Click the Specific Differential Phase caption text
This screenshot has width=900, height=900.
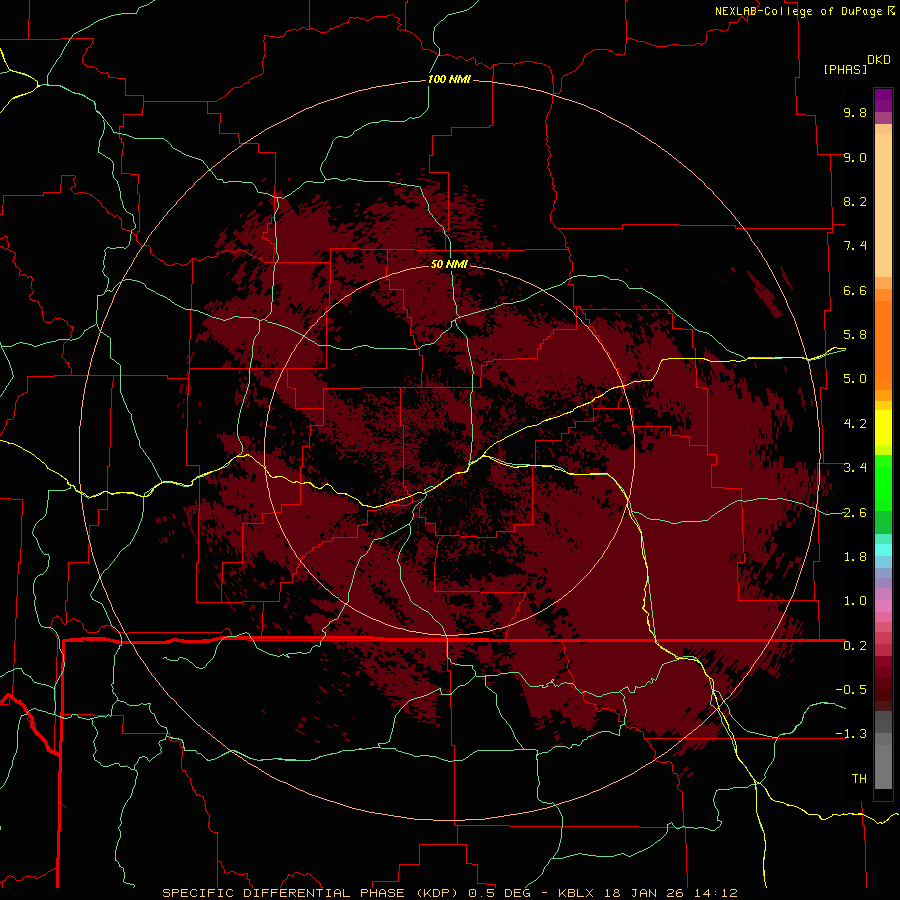(x=449, y=893)
